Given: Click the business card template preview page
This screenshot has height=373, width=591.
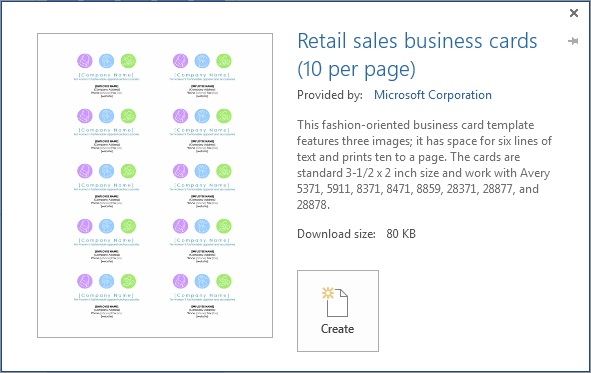Looking at the screenshot, I should tap(155, 185).
